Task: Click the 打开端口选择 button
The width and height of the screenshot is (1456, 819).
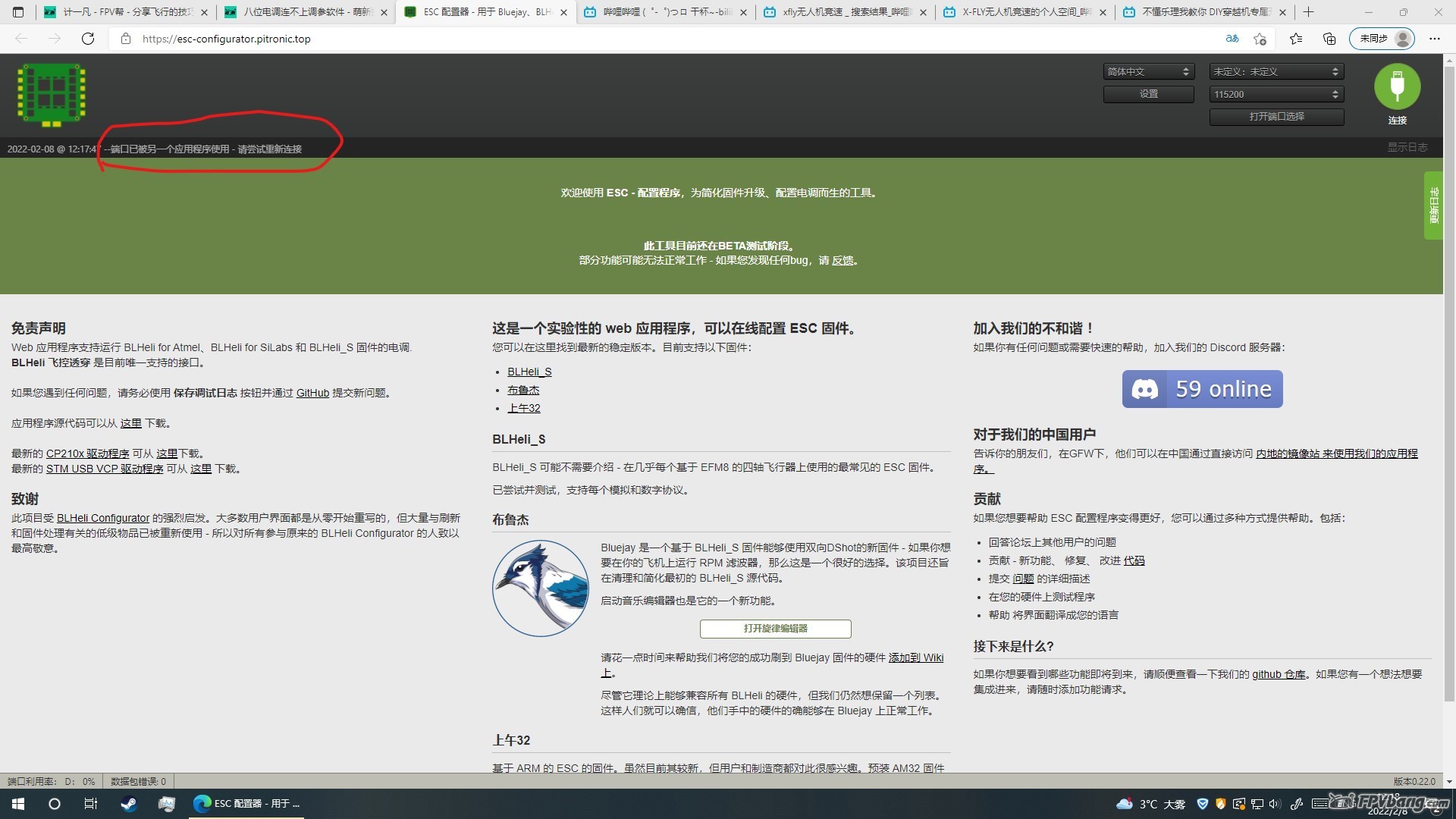Action: click(1276, 117)
